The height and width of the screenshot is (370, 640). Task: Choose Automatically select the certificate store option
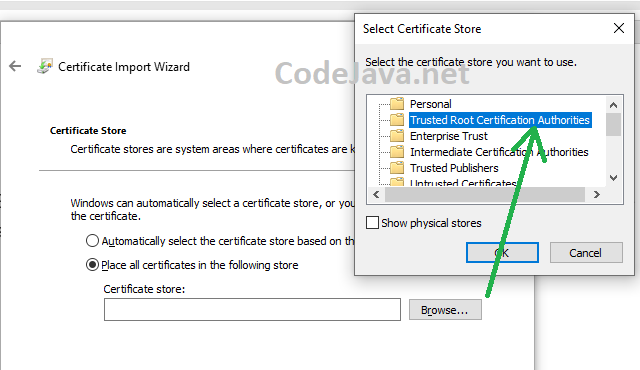(92, 241)
